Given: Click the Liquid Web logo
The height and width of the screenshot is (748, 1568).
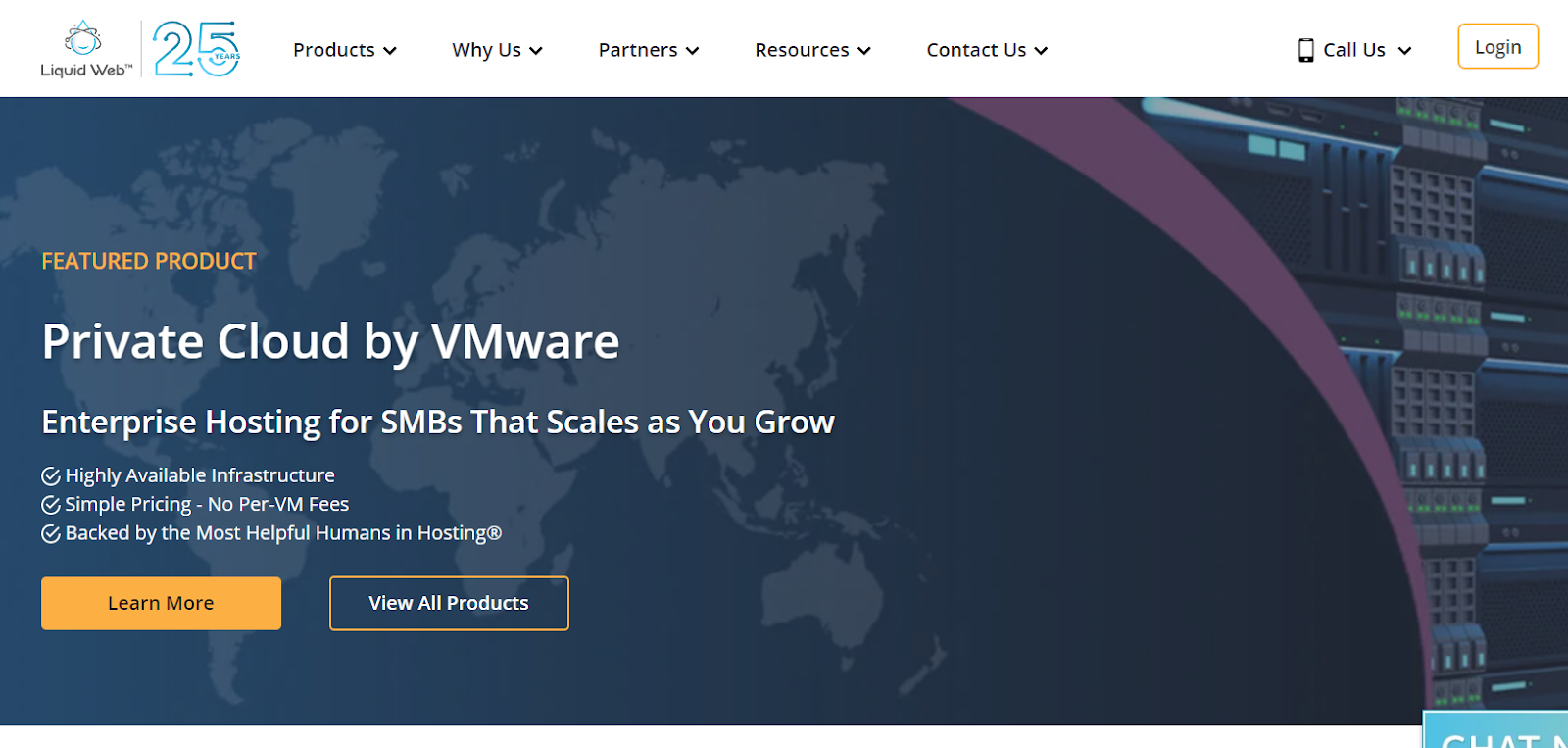Looking at the screenshot, I should (86, 49).
